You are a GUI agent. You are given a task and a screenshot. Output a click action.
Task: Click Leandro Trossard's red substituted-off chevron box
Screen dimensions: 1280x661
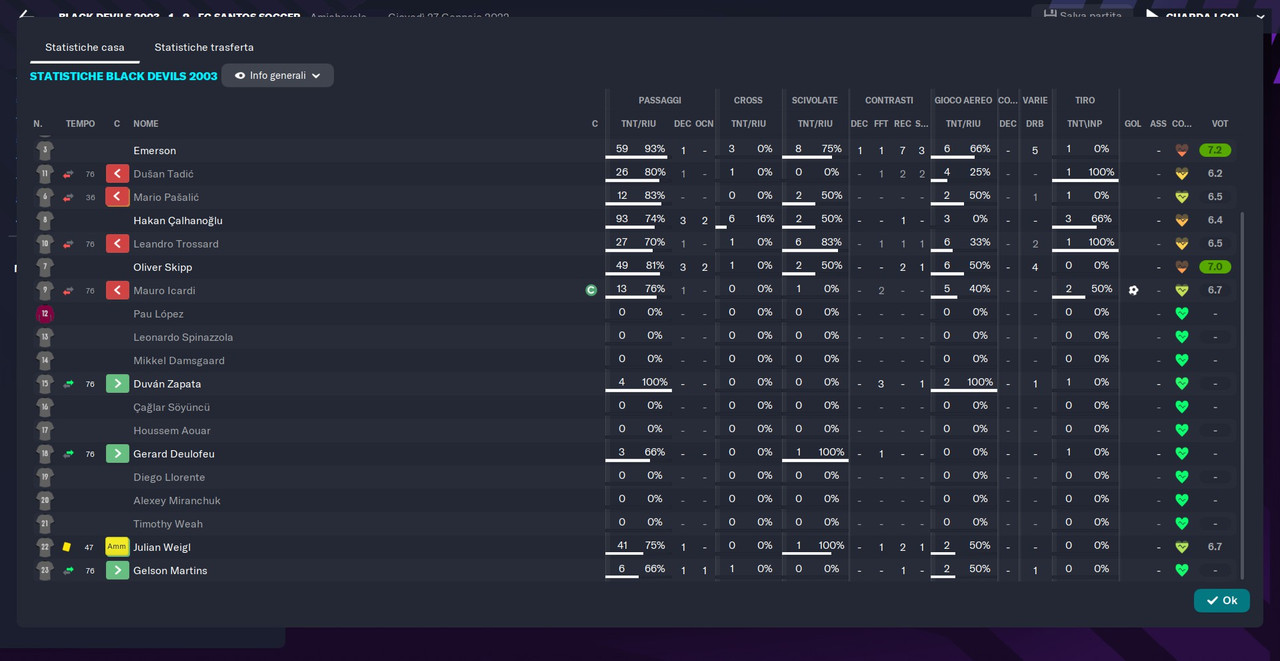coord(117,244)
